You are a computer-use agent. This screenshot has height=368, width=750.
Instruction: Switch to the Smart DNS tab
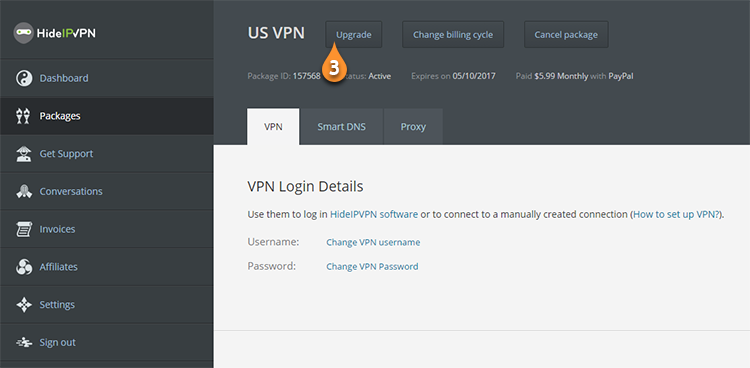coord(342,127)
